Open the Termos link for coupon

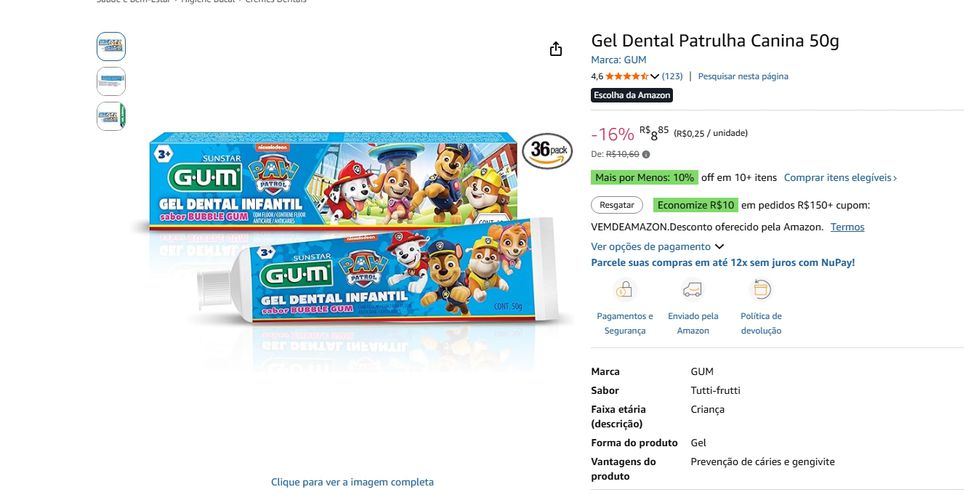coord(847,227)
